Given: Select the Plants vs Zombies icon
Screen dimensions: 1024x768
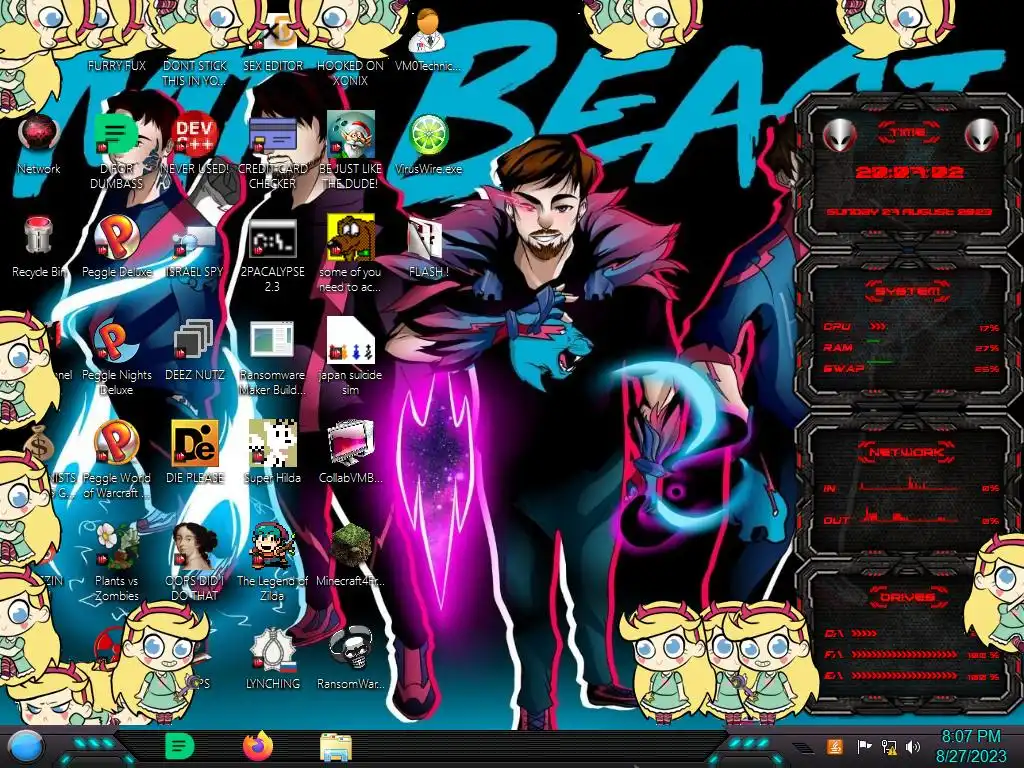Looking at the screenshot, I should tap(117, 563).
